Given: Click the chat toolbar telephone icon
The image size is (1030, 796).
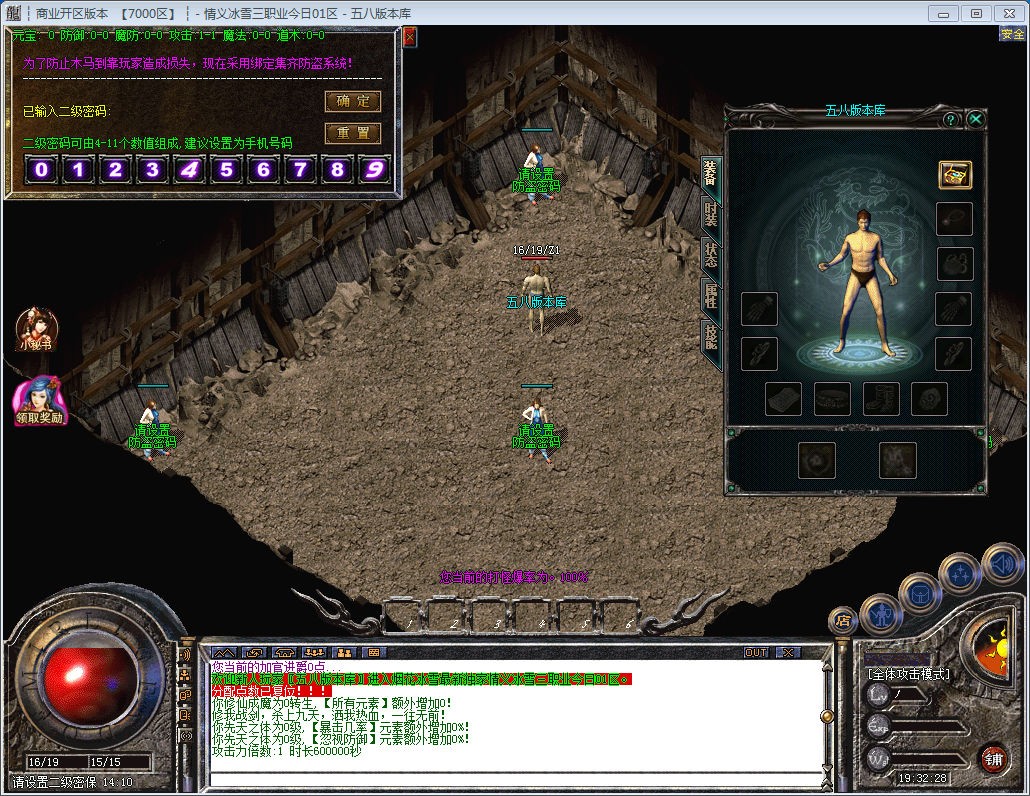Looking at the screenshot, I should coord(284,652).
